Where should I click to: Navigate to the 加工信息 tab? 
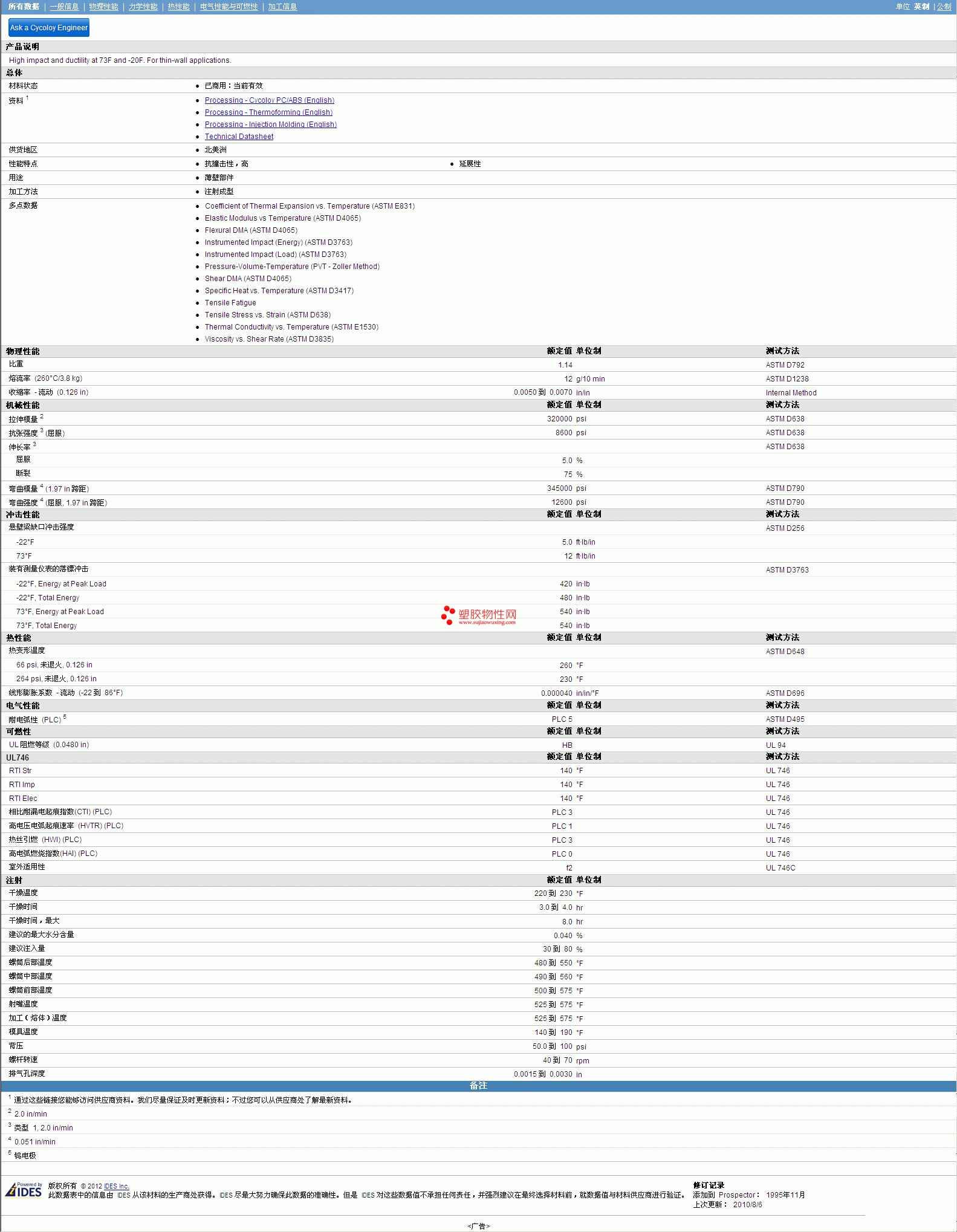(x=282, y=7)
